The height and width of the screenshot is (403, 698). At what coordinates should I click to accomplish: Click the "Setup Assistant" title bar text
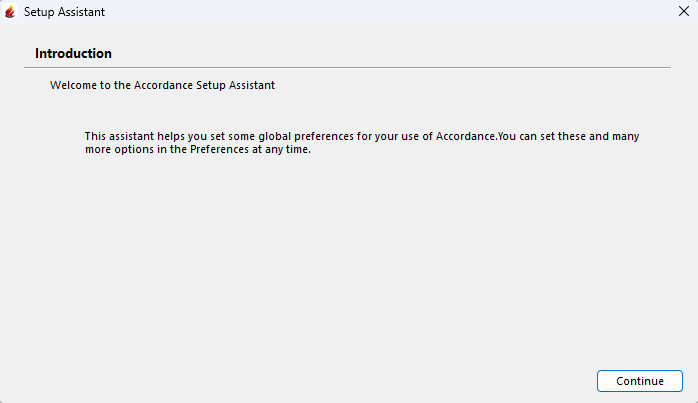pos(64,12)
